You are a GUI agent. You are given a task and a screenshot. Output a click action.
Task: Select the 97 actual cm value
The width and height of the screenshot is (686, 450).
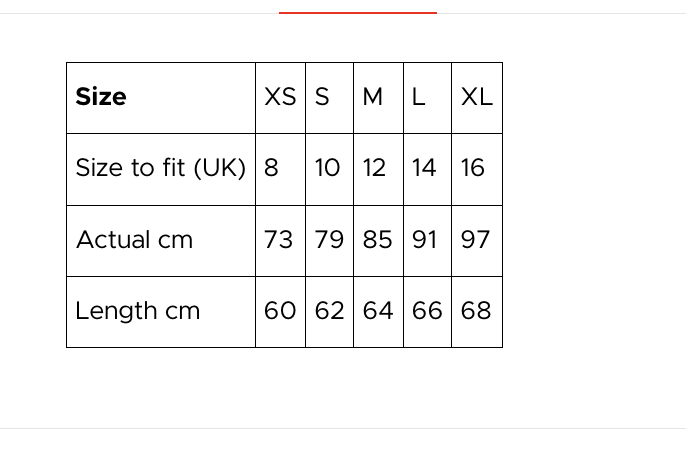pyautogui.click(x=475, y=240)
